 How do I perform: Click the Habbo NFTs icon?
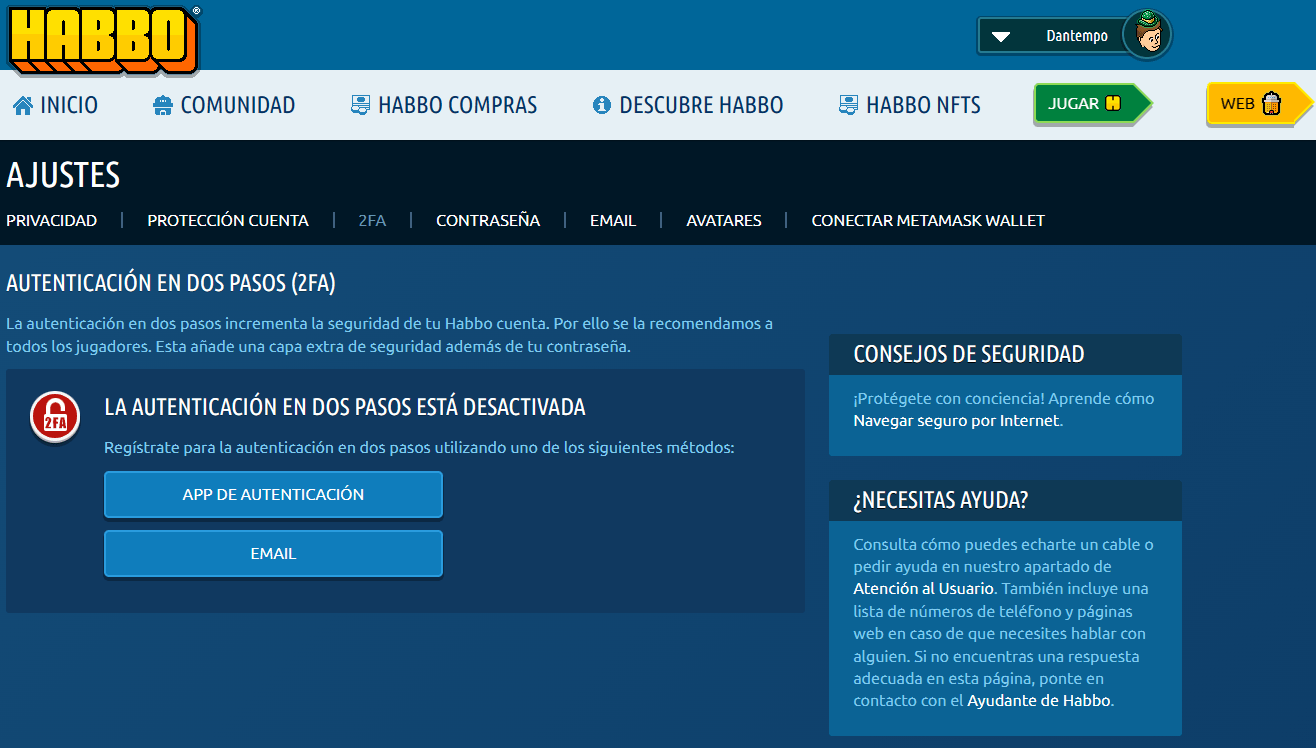coord(849,105)
